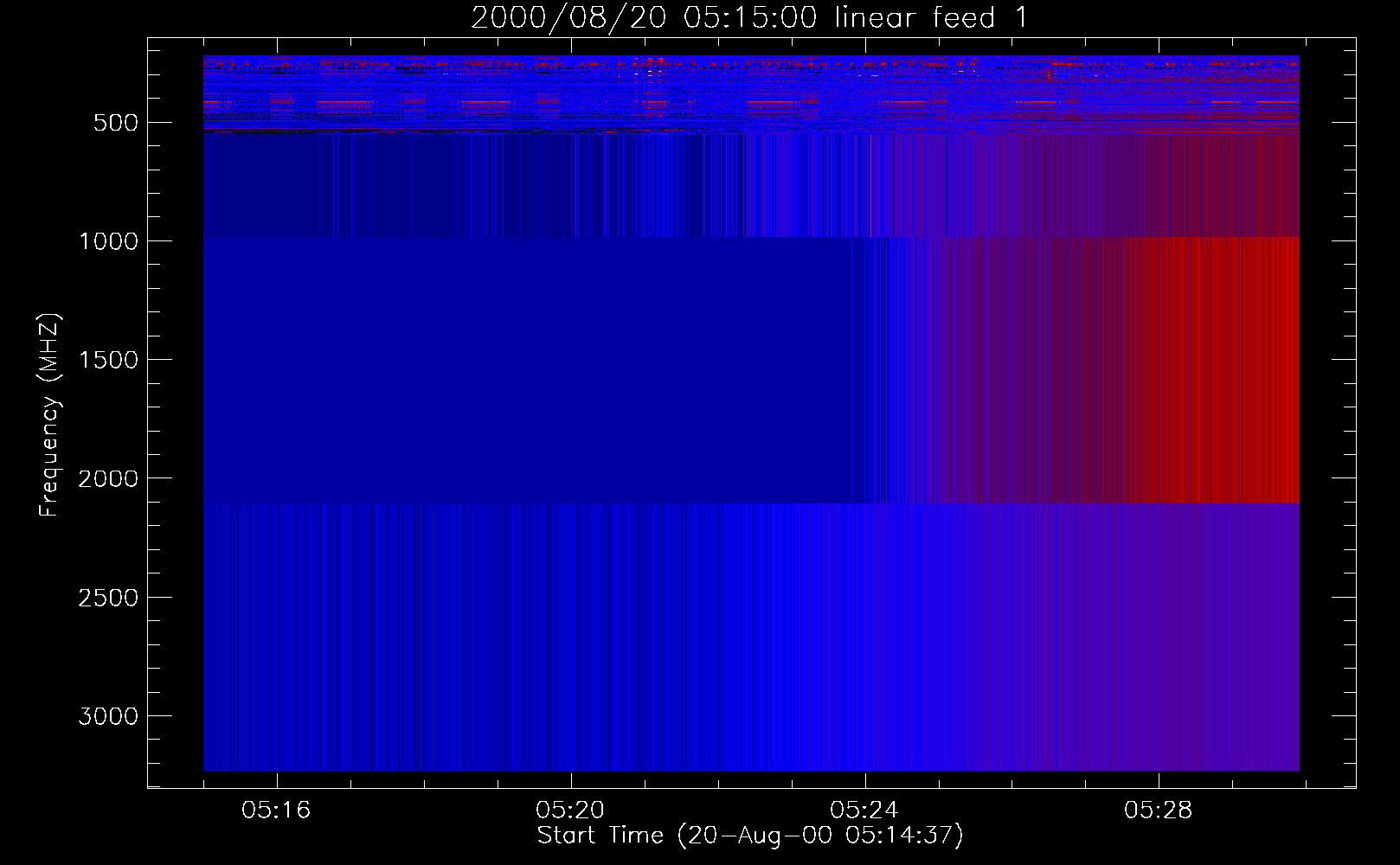Image resolution: width=1400 pixels, height=865 pixels.
Task: Click the 'Start Time (20-Aug-00 05:14:37)' label
Action: coord(750,836)
